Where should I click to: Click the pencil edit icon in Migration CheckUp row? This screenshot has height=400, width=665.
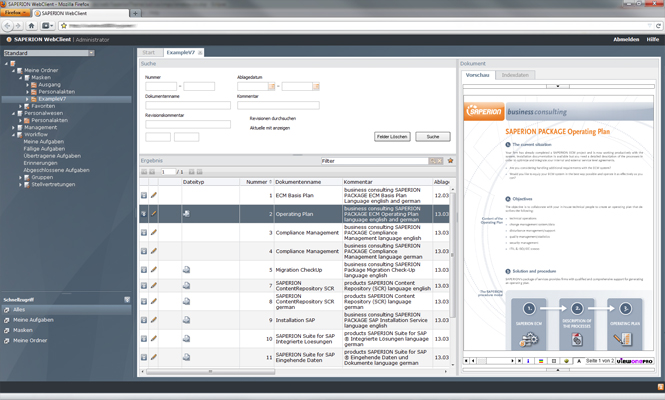(154, 269)
